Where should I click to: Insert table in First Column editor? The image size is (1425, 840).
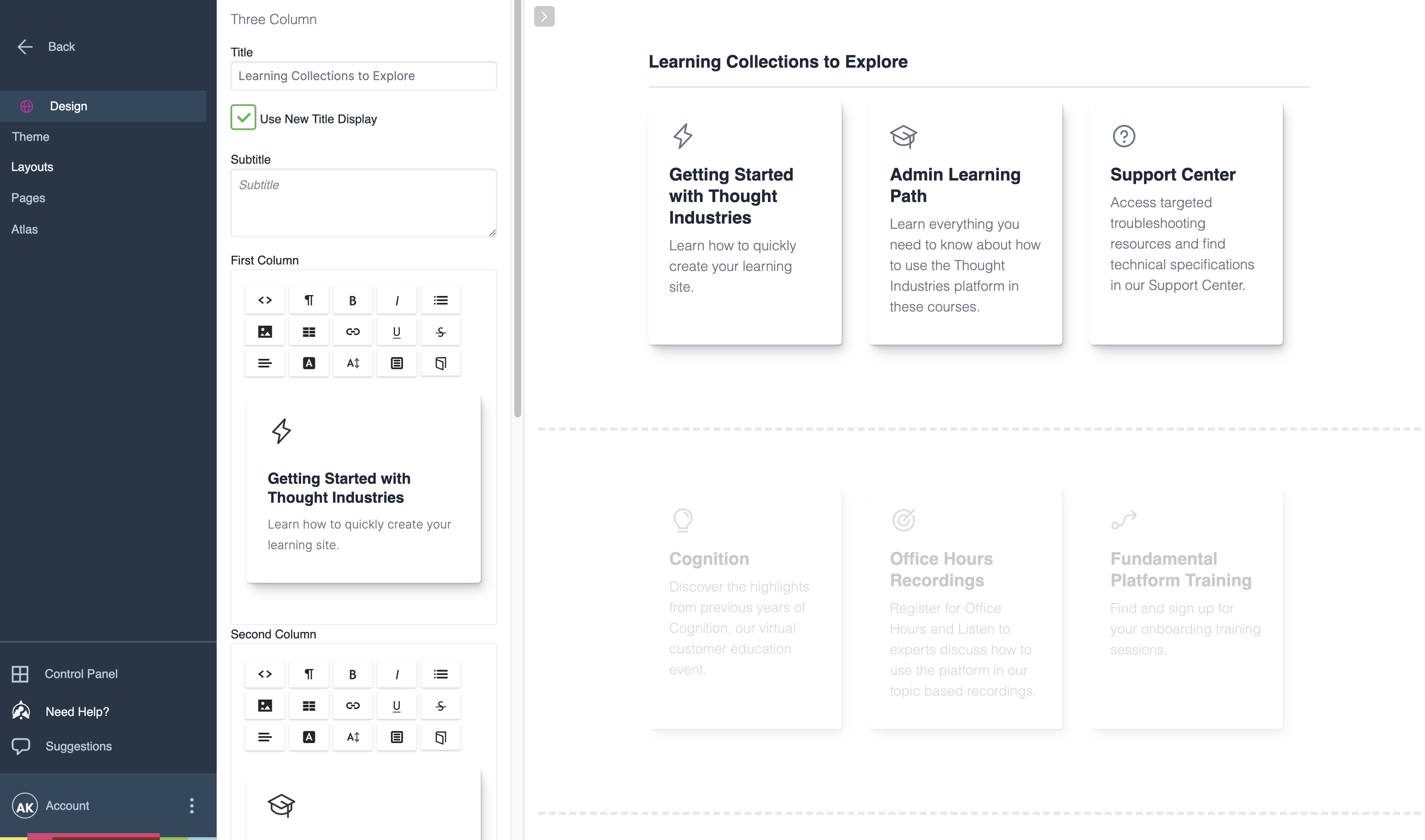309,332
